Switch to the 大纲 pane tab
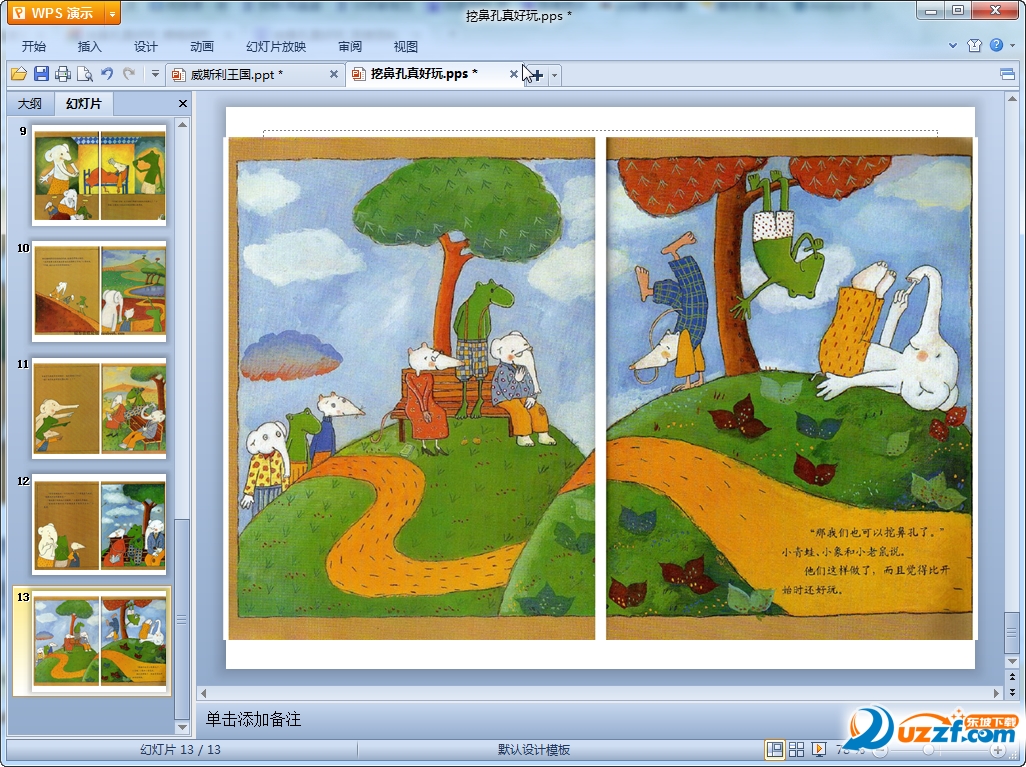1026x767 pixels. point(29,103)
